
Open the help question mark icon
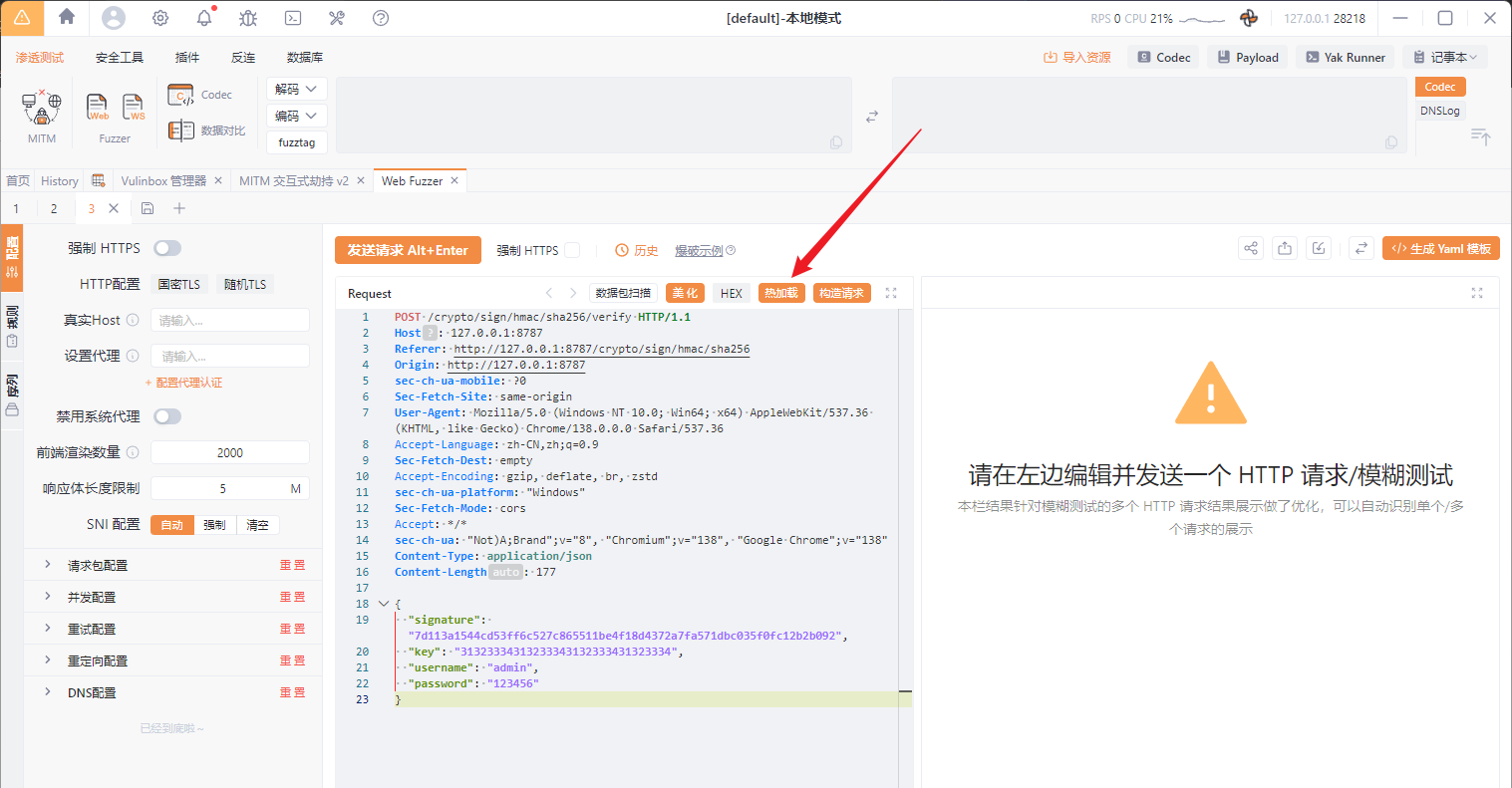tap(381, 18)
